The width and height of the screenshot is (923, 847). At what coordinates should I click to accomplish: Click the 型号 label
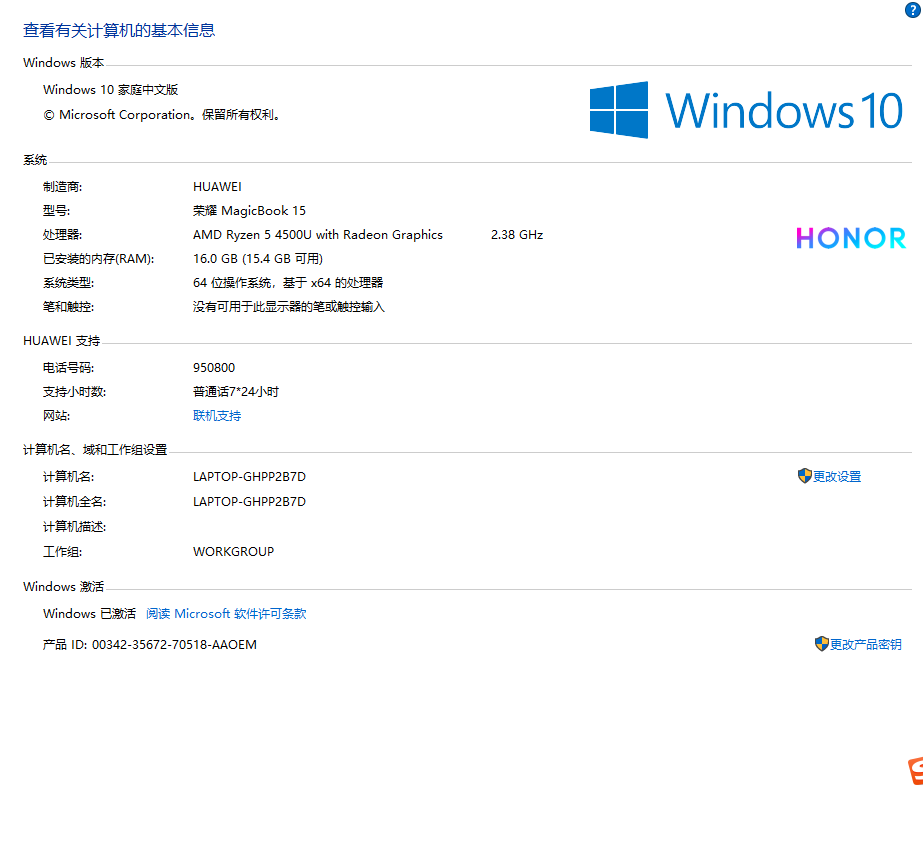(57, 211)
